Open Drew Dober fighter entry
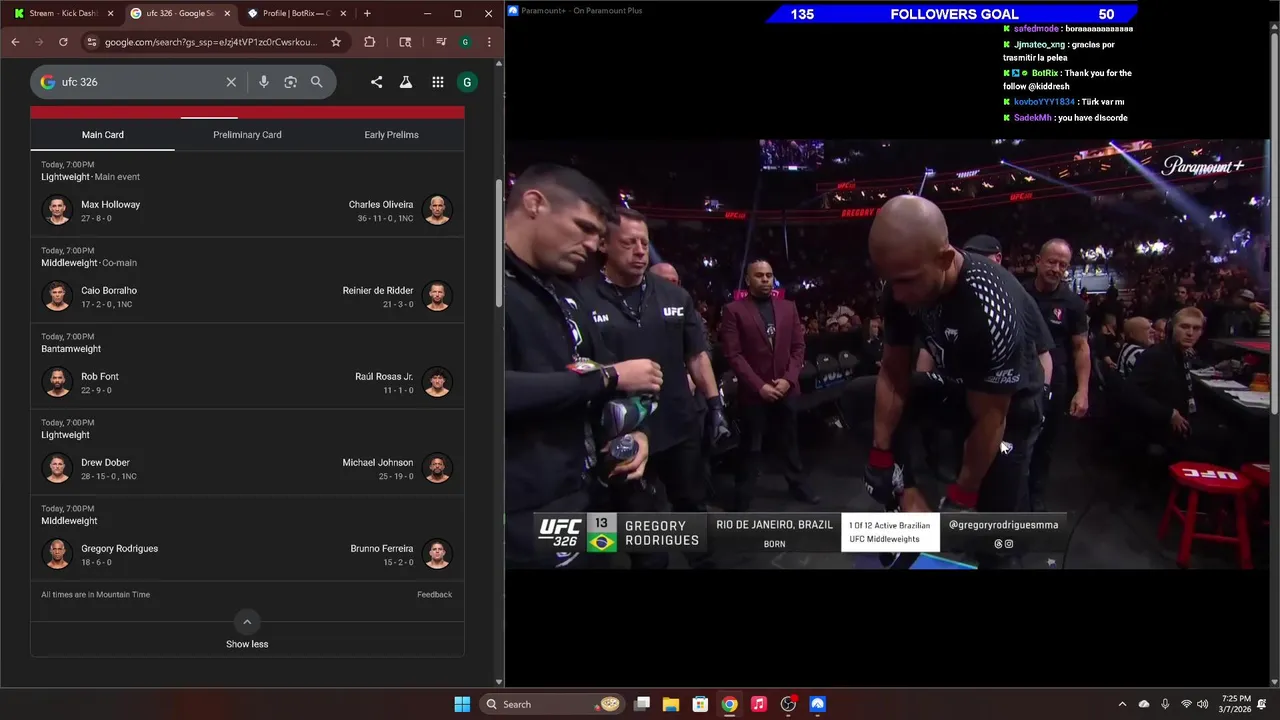The width and height of the screenshot is (1280, 720). click(90, 468)
